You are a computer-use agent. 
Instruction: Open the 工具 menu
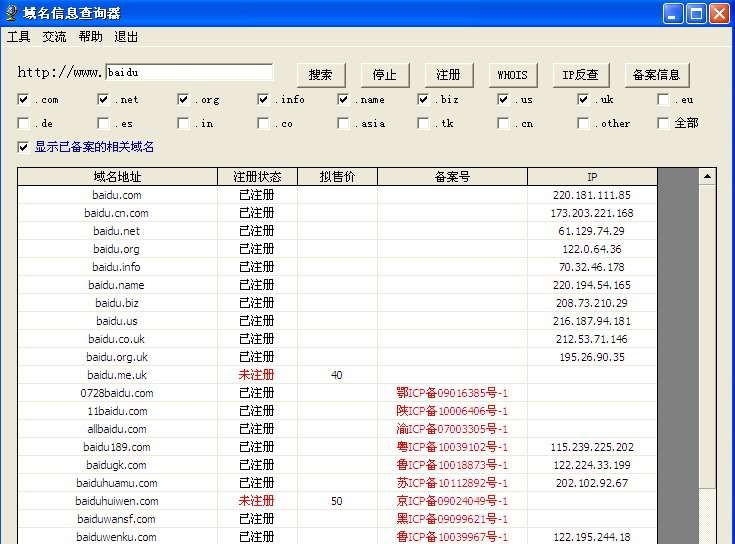(18, 37)
